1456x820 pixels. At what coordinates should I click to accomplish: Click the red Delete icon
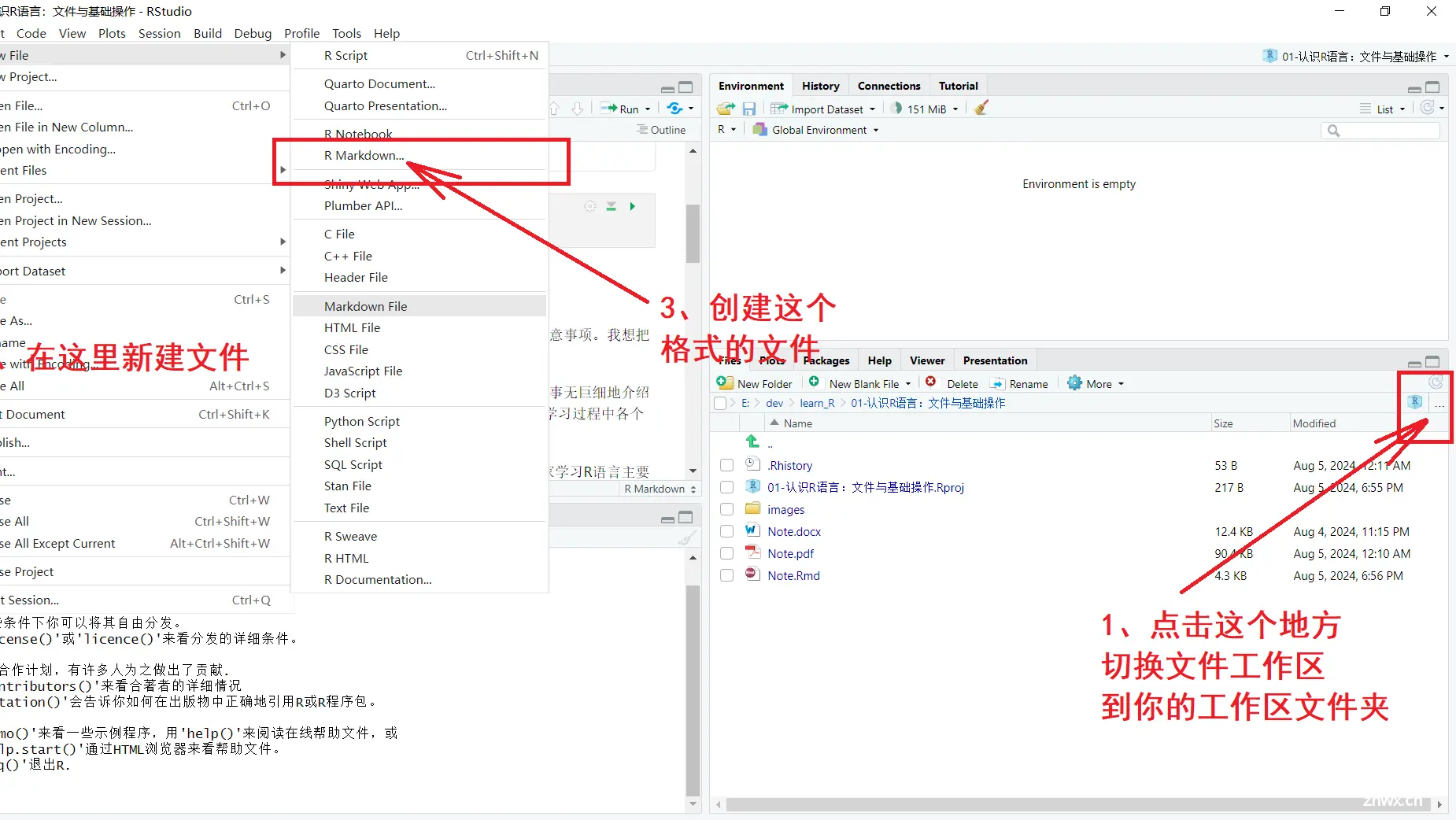tap(931, 382)
